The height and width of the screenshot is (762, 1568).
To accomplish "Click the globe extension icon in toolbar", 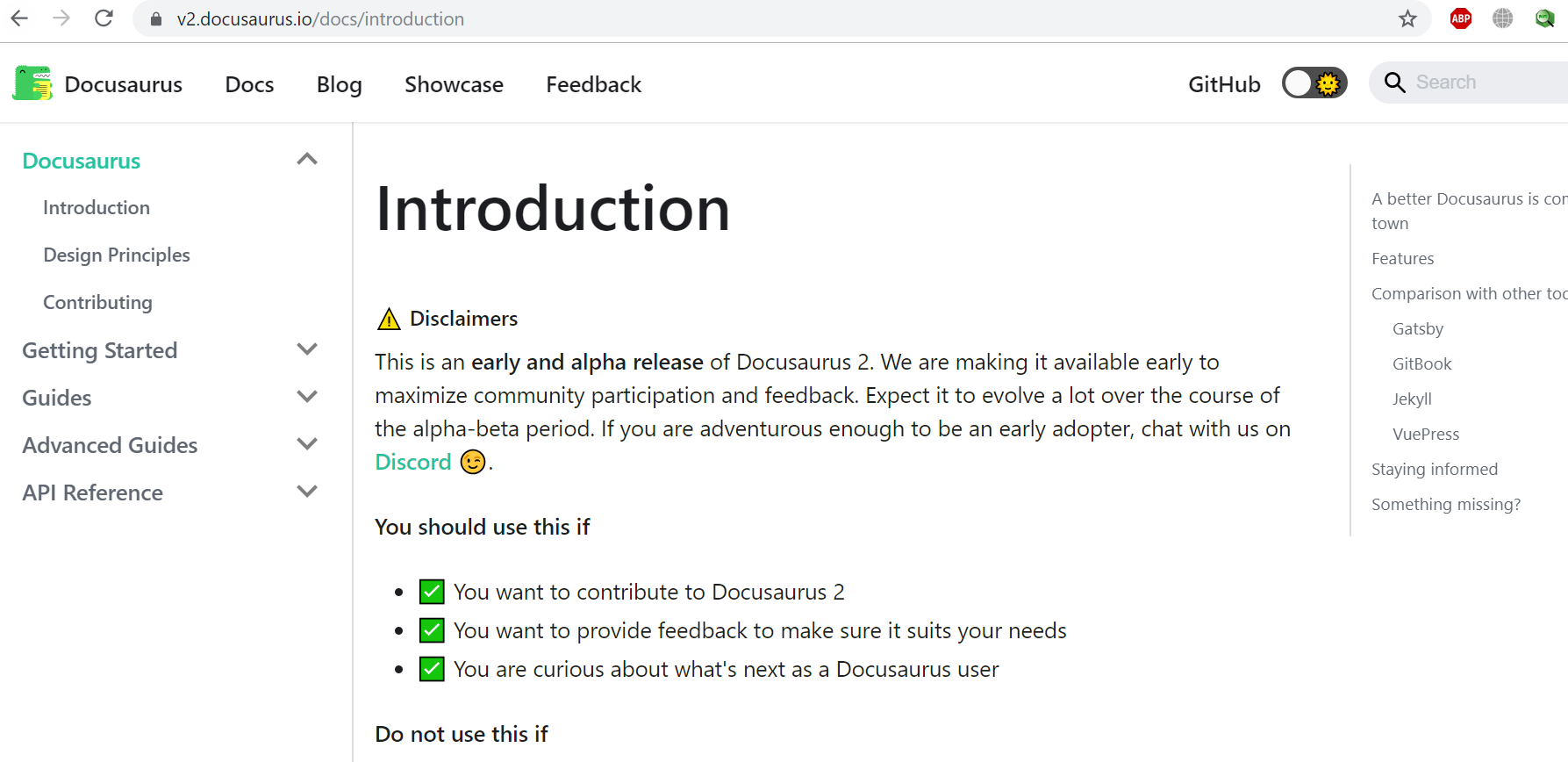I will coord(1503,18).
